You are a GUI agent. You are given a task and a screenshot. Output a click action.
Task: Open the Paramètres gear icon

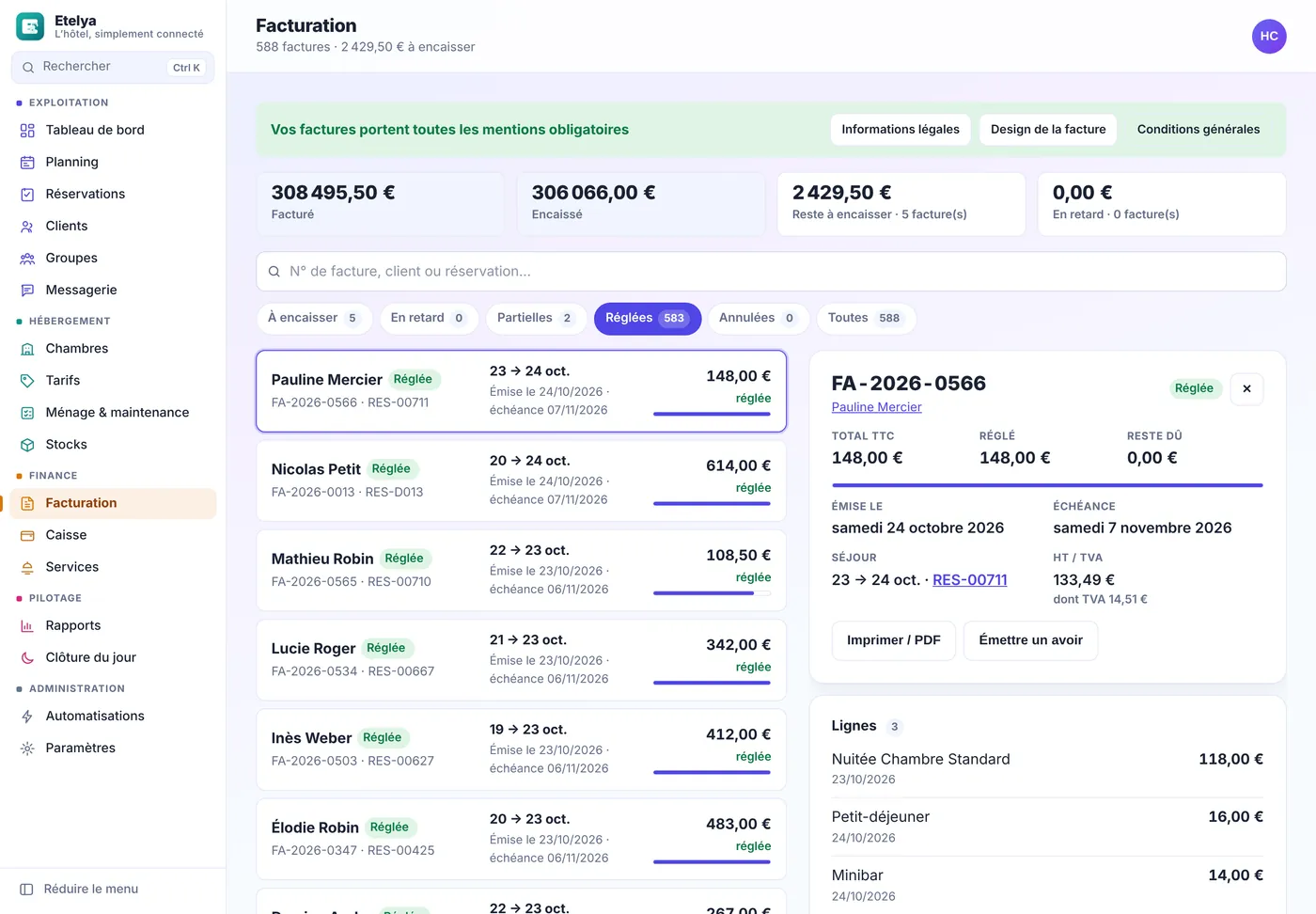[27, 749]
